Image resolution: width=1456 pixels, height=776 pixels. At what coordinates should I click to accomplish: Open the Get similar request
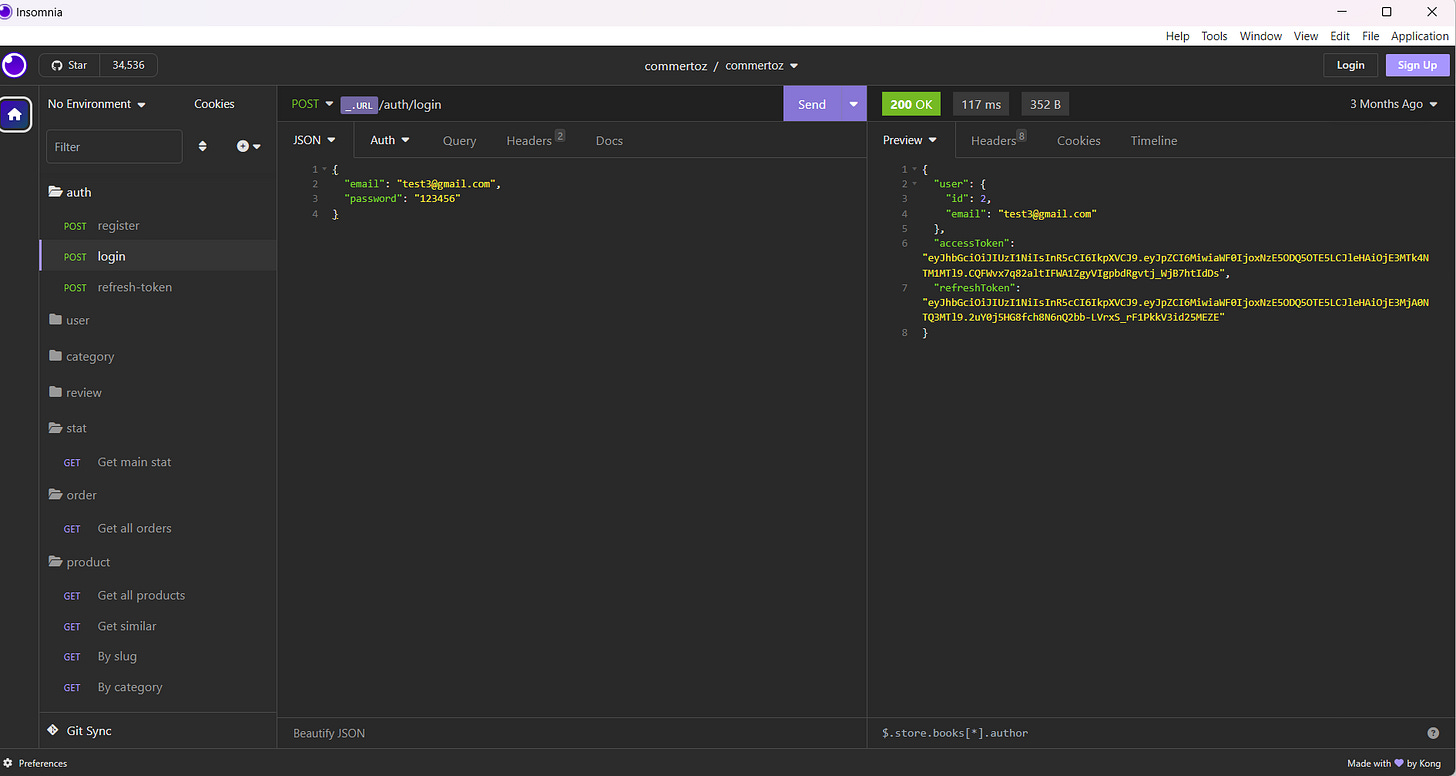point(158,626)
